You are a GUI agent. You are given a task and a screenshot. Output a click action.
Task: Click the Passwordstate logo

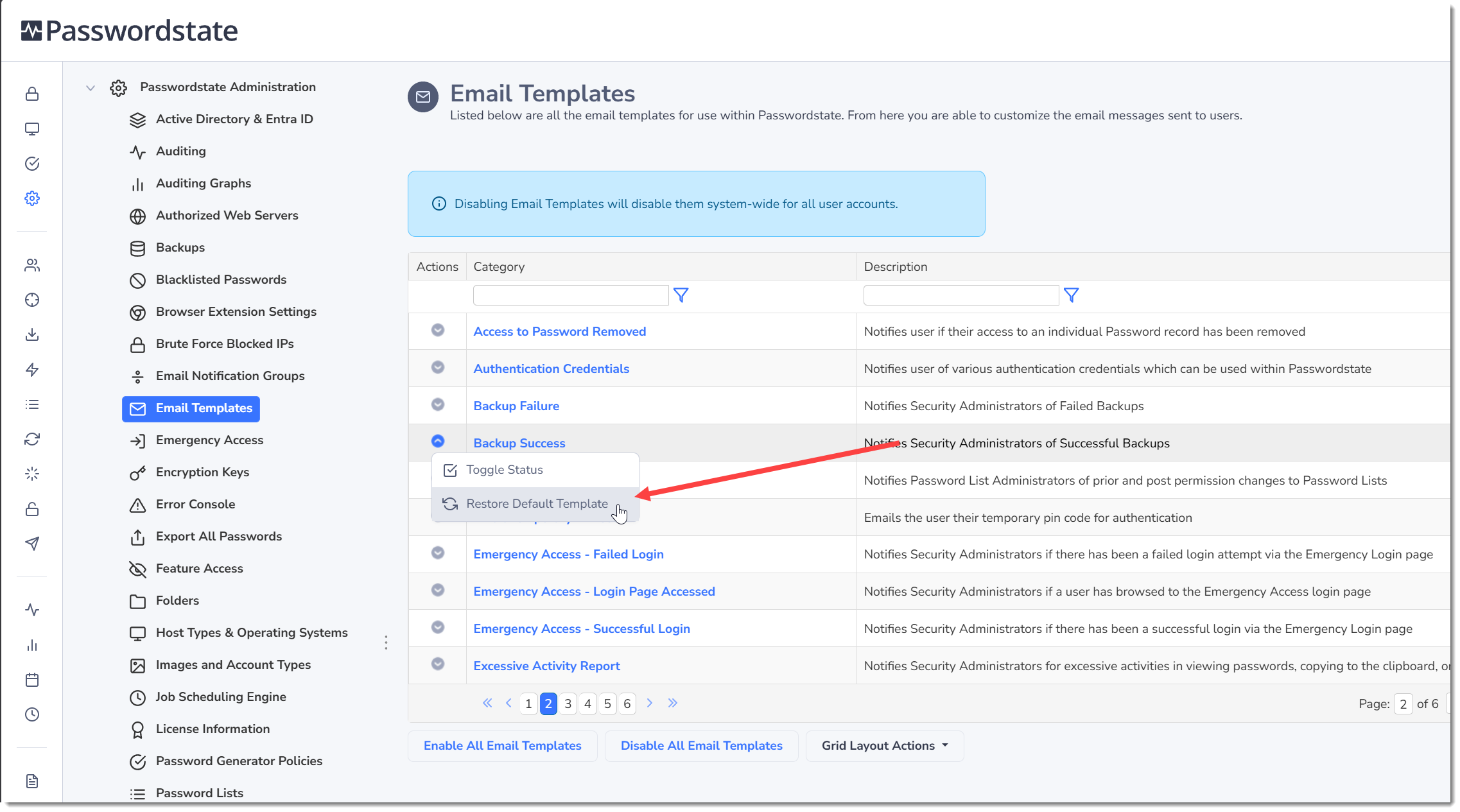129,31
